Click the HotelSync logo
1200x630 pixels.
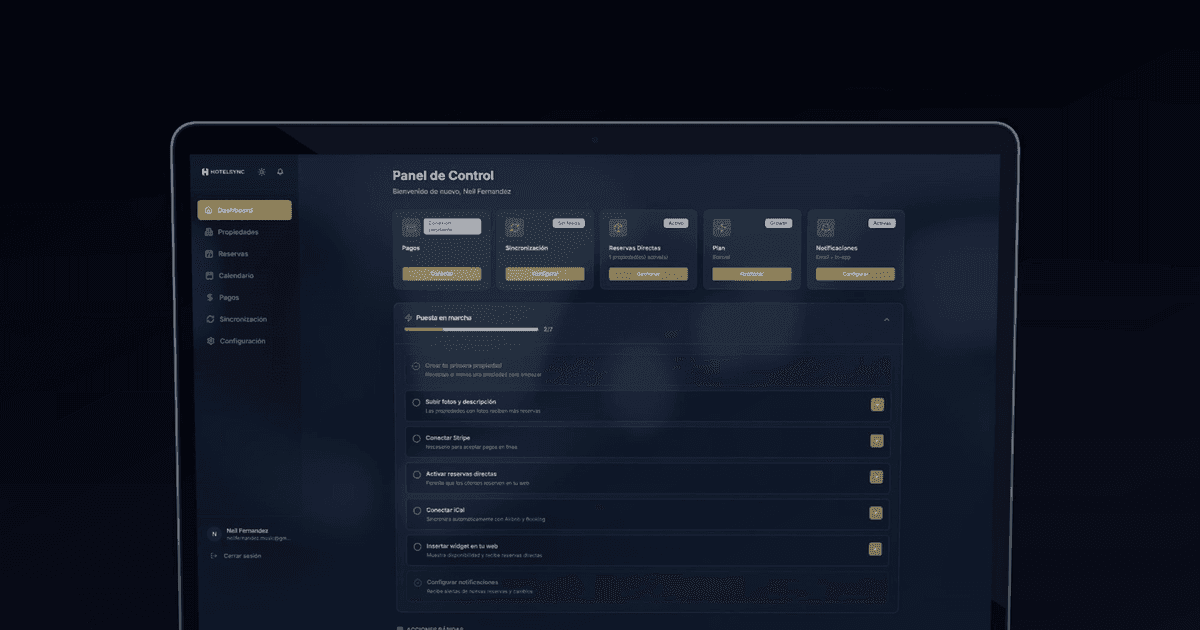click(222, 170)
